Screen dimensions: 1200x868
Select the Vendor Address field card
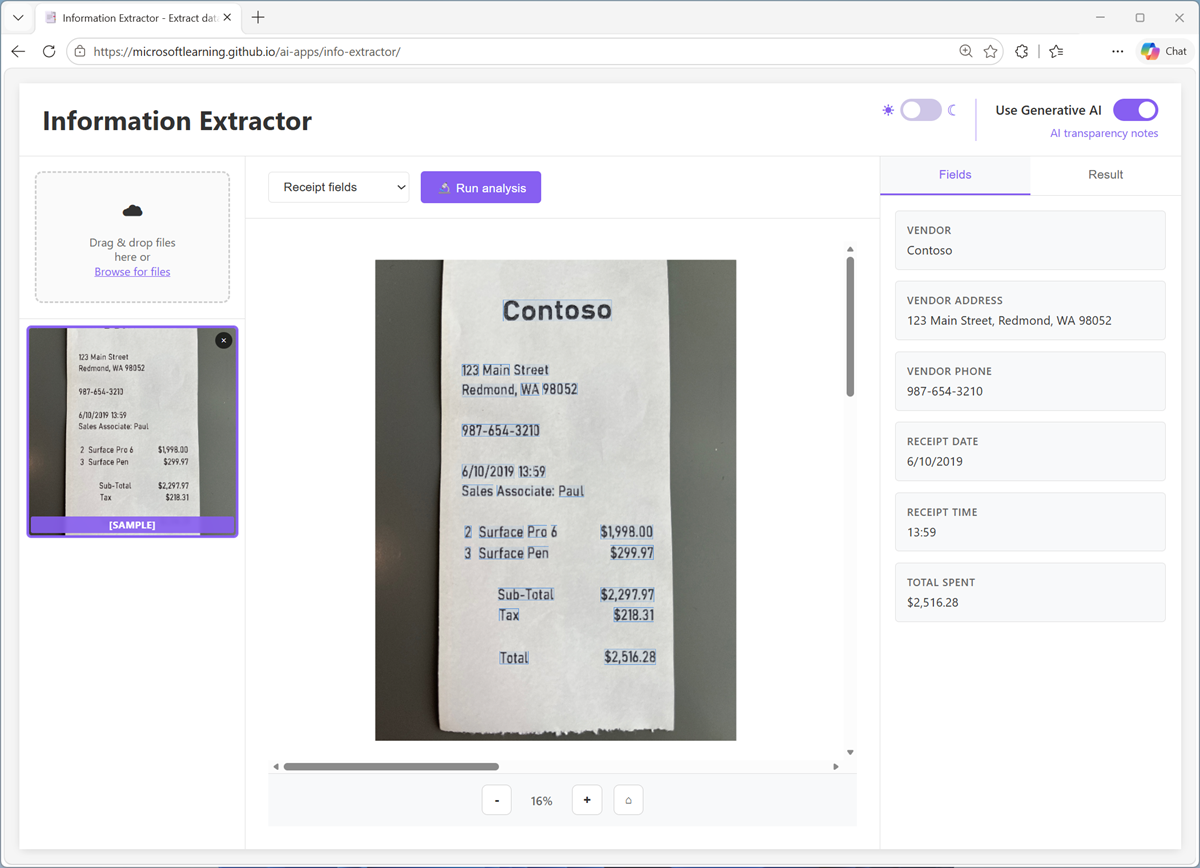[x=1030, y=310]
